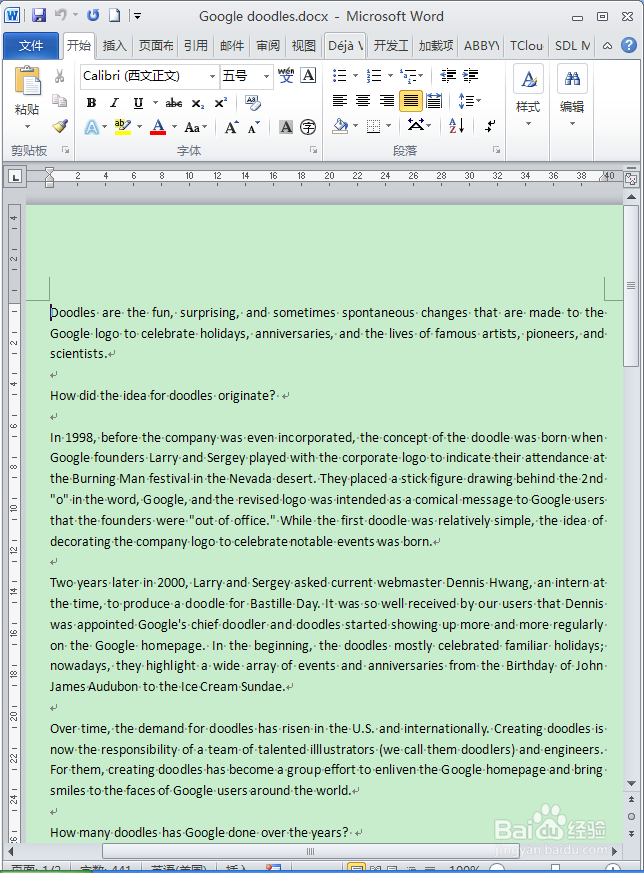
Task: Click the highlighted Justify alignment button
Action: pos(411,101)
